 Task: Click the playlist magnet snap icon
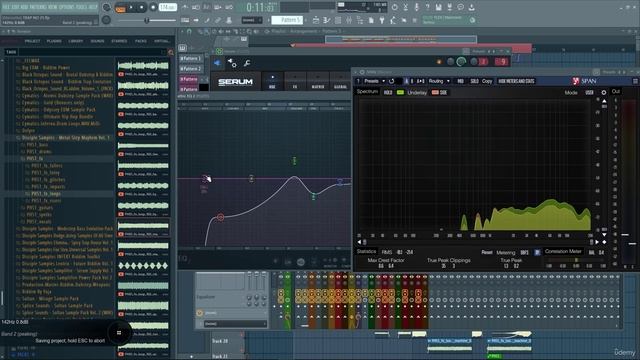point(189,31)
